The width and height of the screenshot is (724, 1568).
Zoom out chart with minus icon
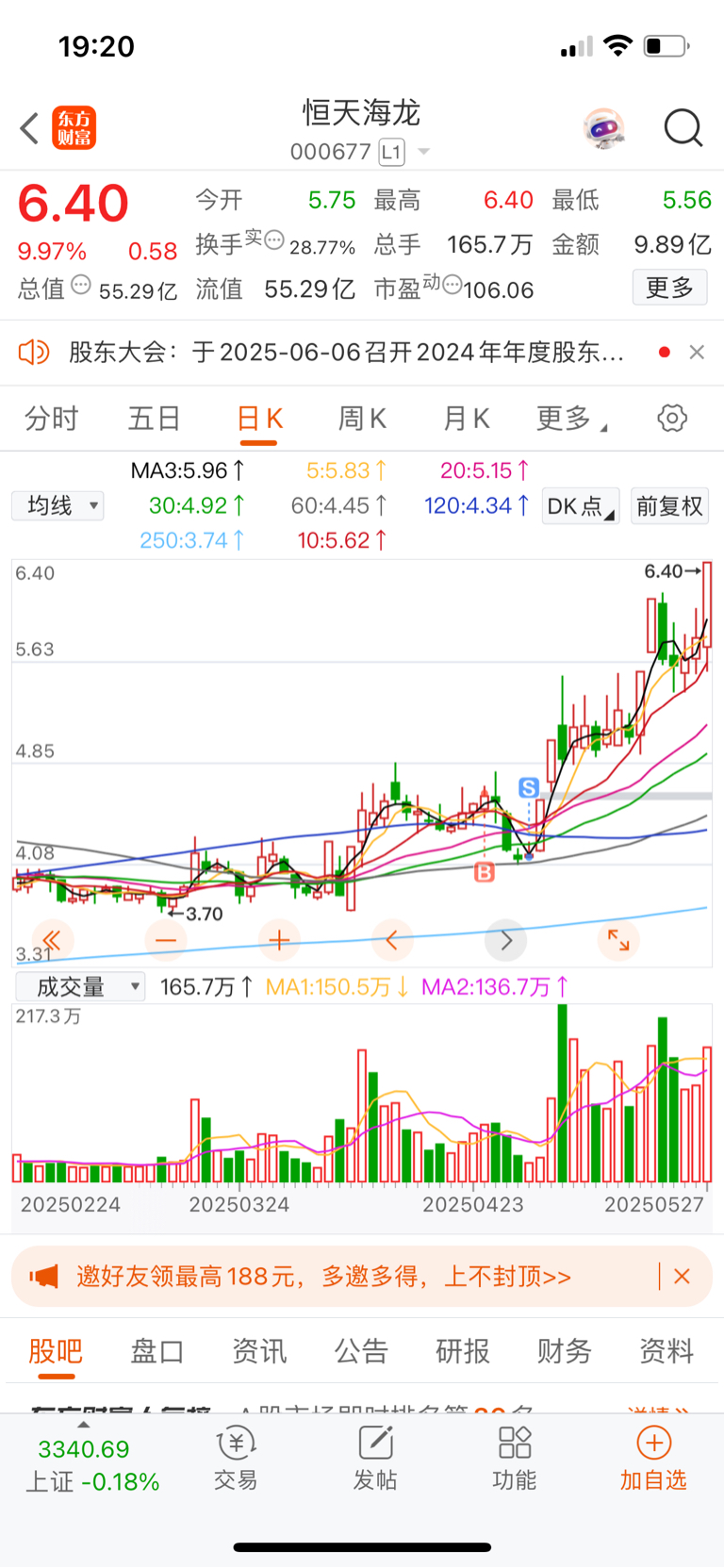coord(166,940)
